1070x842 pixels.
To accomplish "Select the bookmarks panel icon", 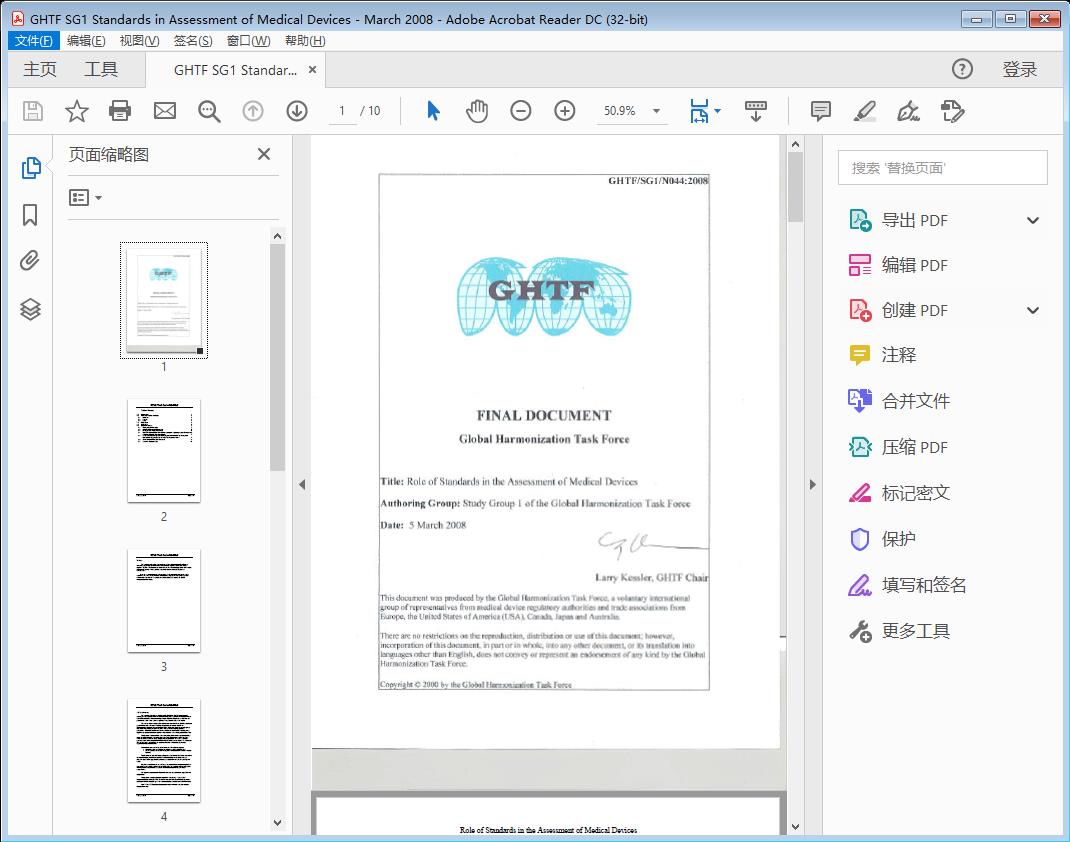I will 29,212.
